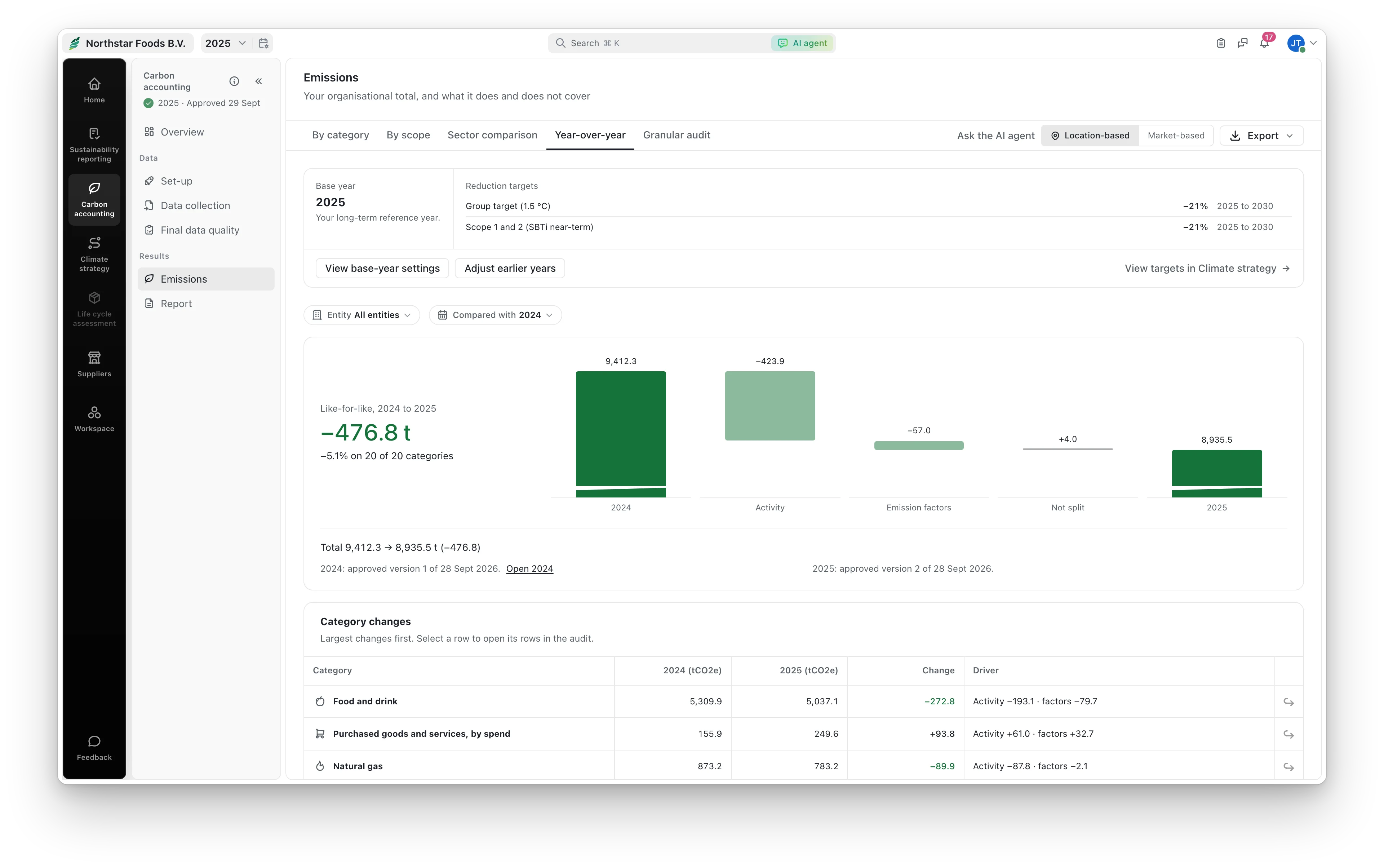This screenshot has height=868, width=1384.
Task: Open Purchased goods row arrow icon
Action: (1289, 734)
